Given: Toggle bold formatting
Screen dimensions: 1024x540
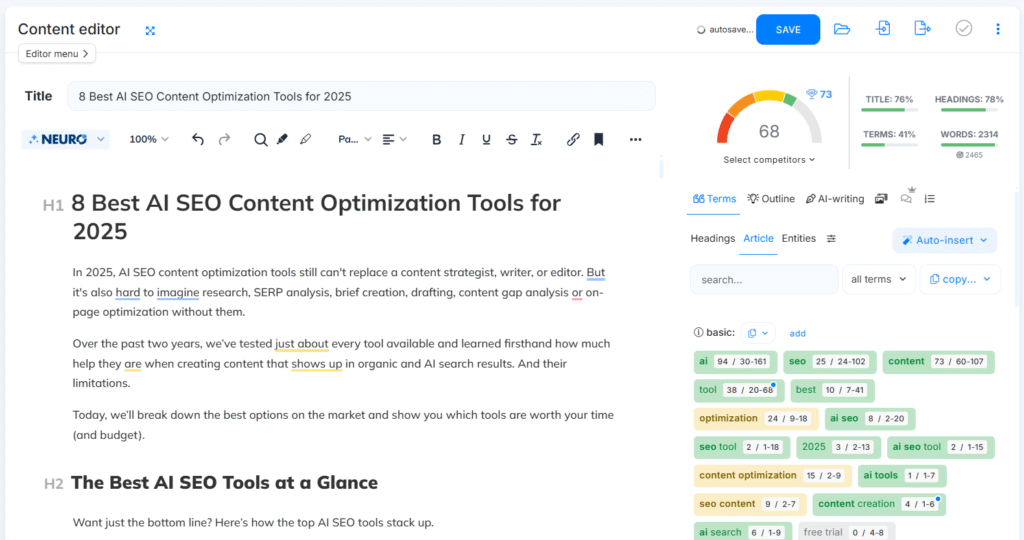Looking at the screenshot, I should pos(436,140).
